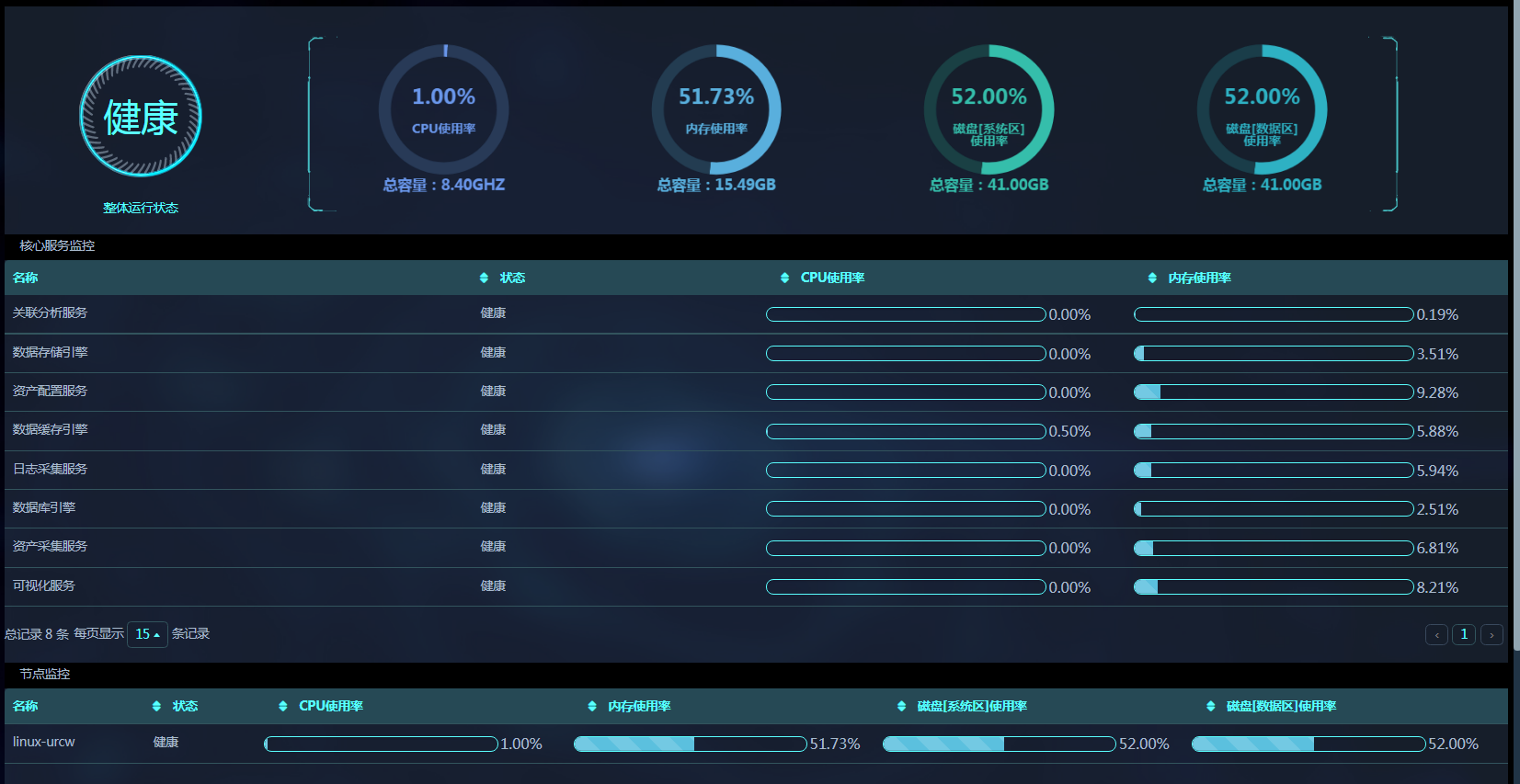Sort nodes by 磁盘[数据区]使用率

pos(1210,706)
